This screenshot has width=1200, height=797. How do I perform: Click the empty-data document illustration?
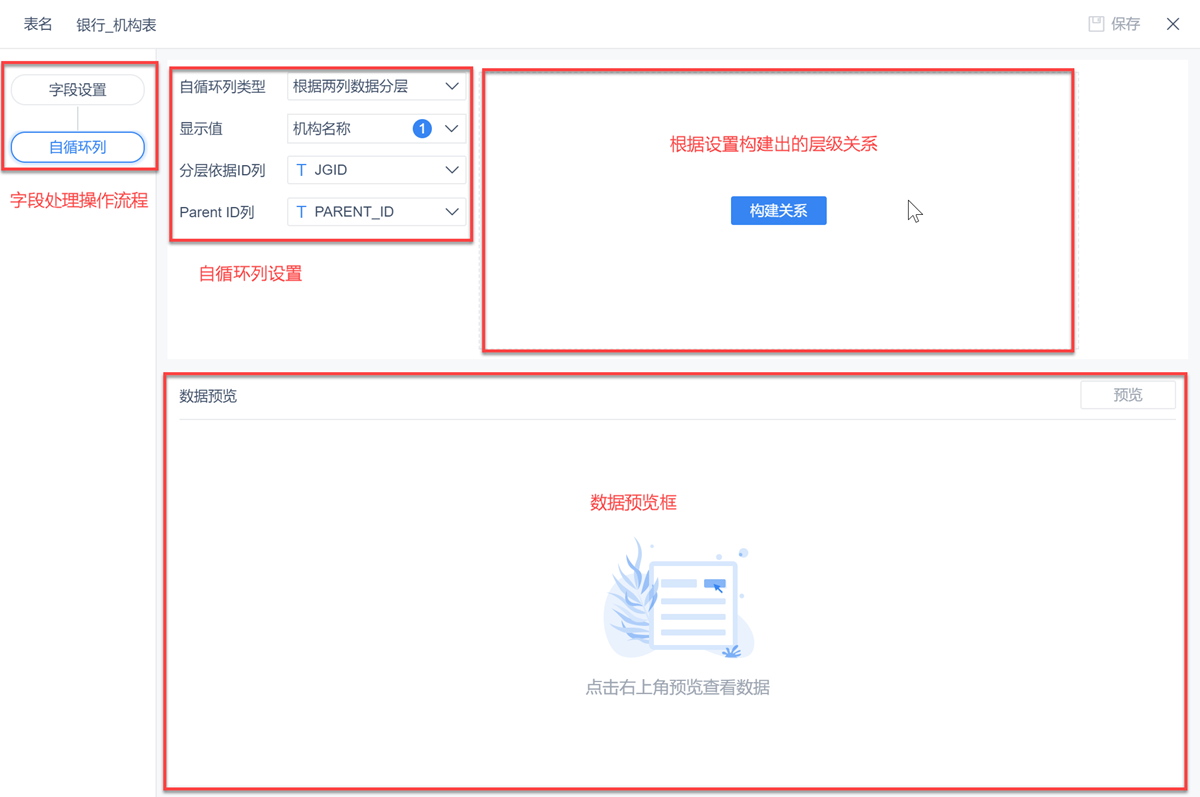679,598
